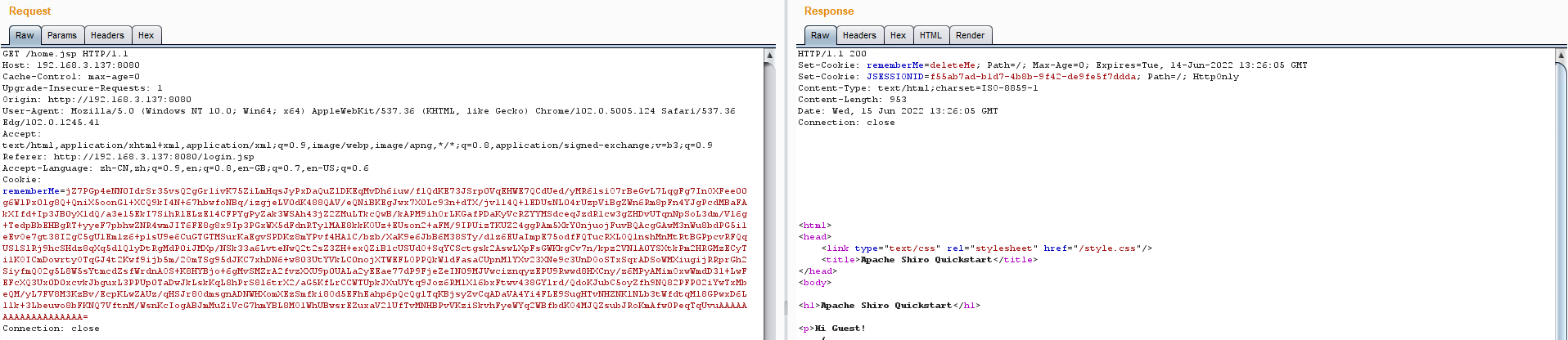Viewport: 1568px width, 340px height.
Task: Click the Request pane vertical scrollbar track
Action: [x=769, y=200]
